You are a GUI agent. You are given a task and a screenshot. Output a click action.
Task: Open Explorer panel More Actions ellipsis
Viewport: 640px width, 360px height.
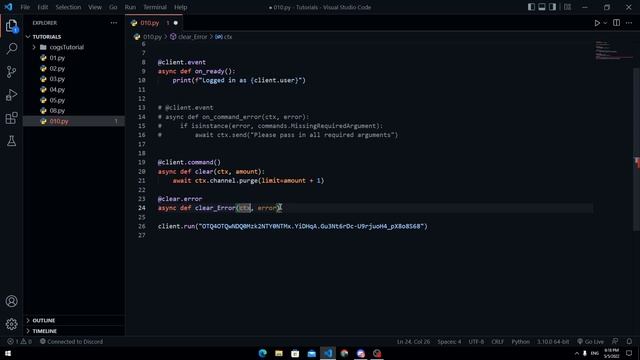[x=113, y=23]
